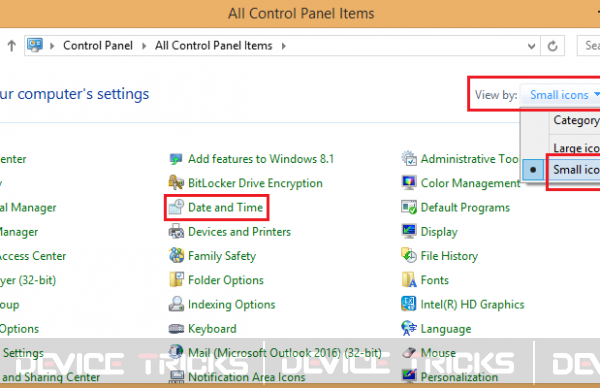This screenshot has height=388, width=600.
Task: Open the Color Management link
Action: point(470,183)
